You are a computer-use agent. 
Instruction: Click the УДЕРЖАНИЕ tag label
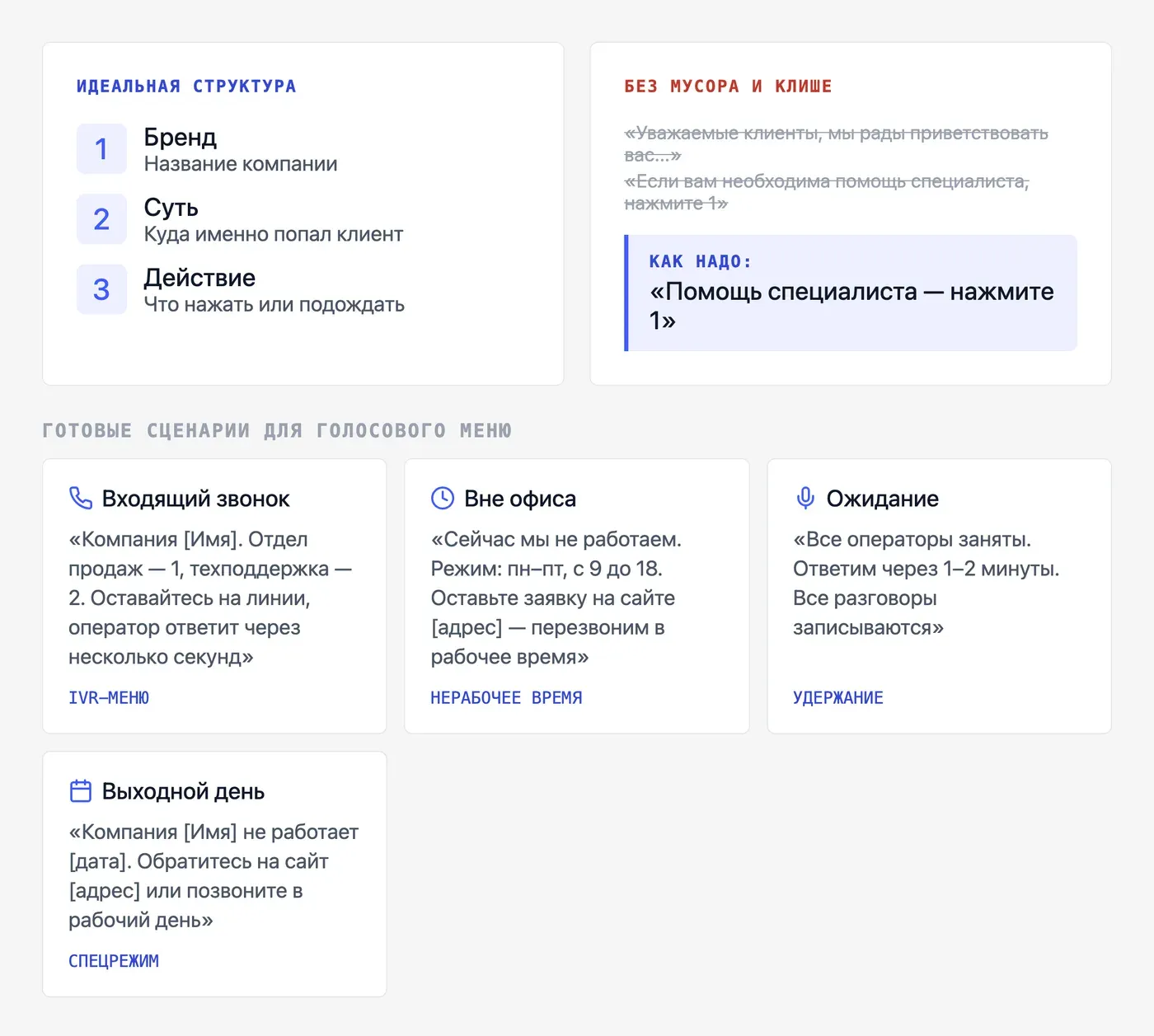(837, 698)
